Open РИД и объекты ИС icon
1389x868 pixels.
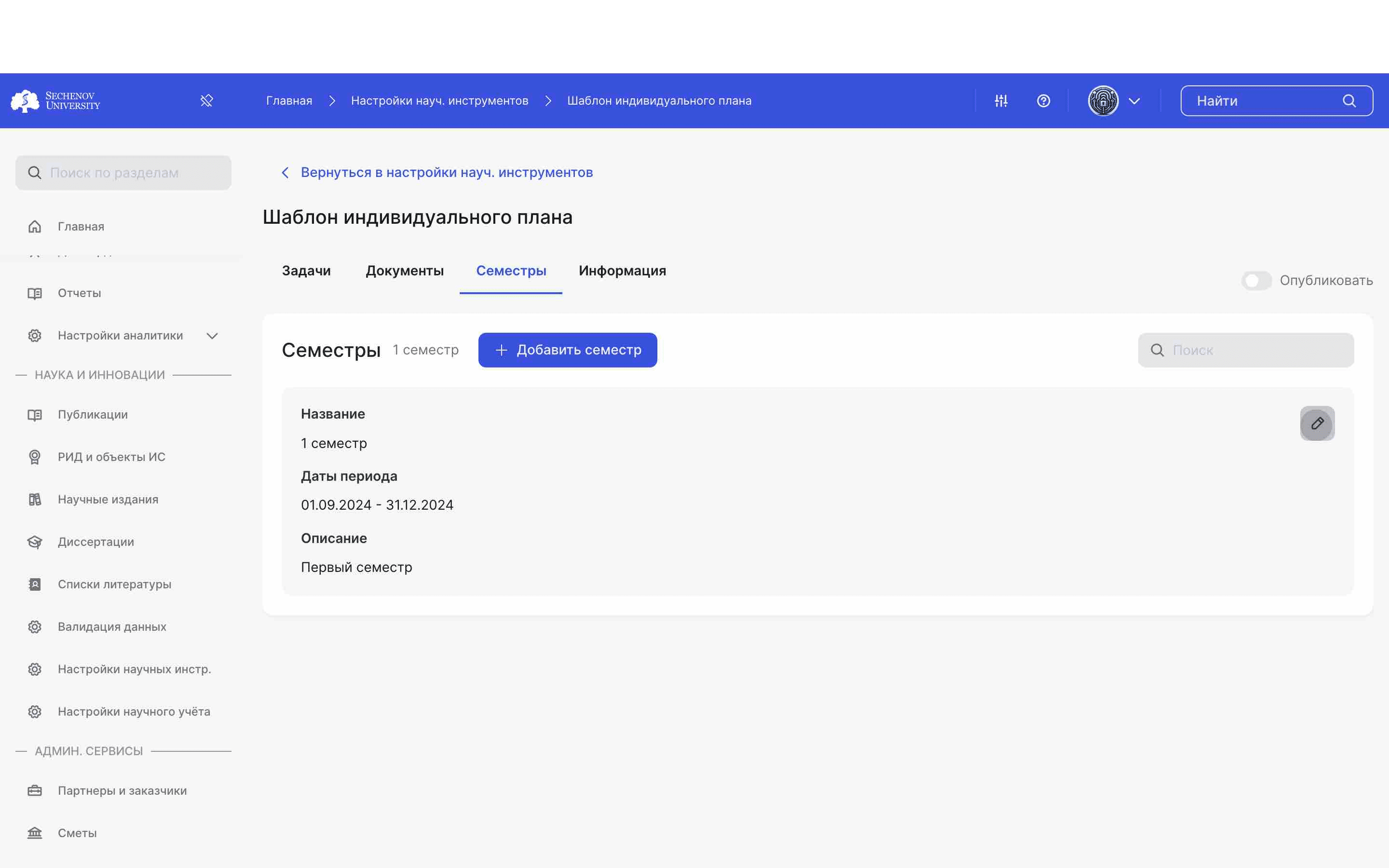tap(34, 457)
